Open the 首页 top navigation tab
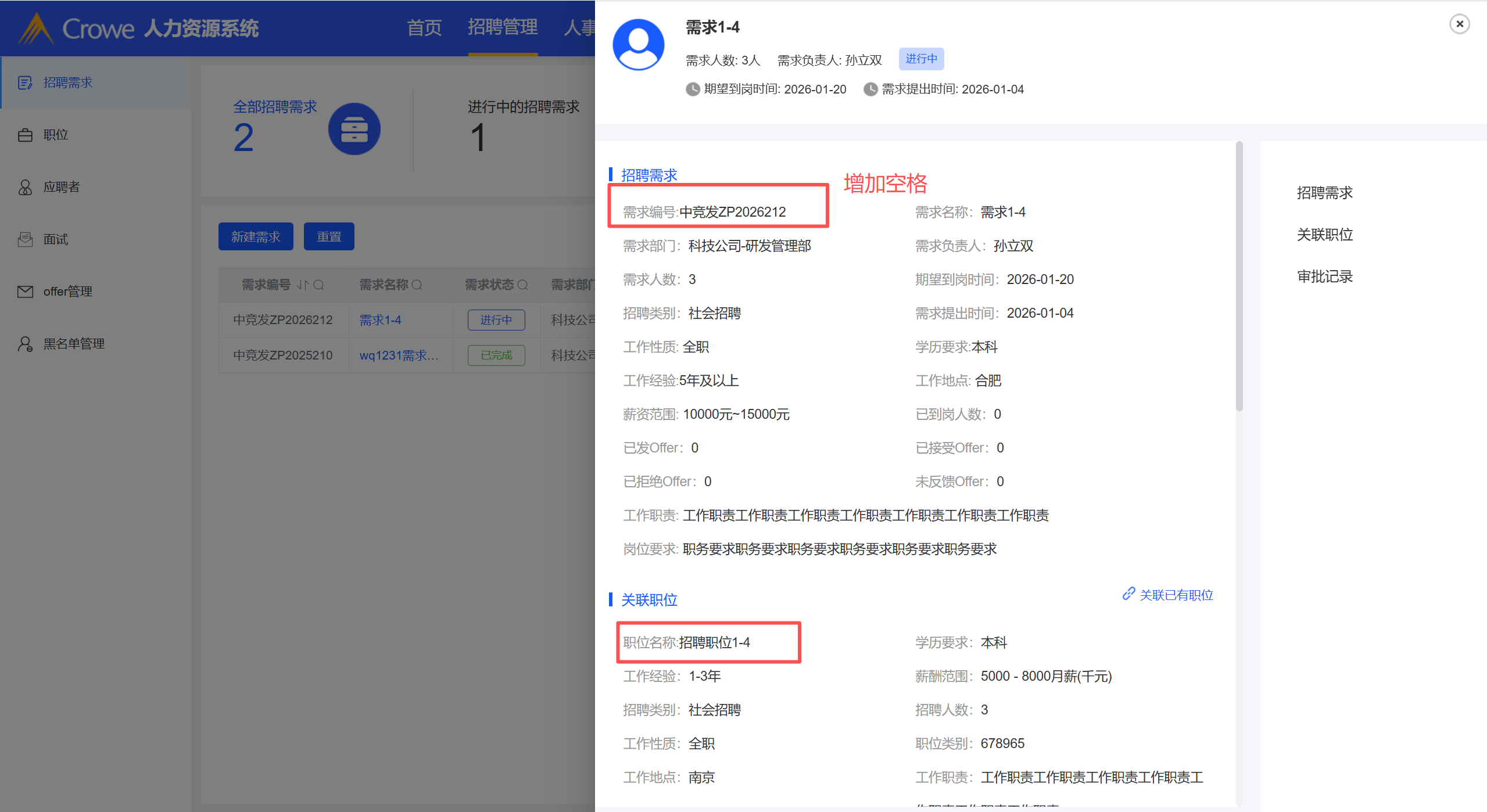1487x812 pixels. [424, 27]
